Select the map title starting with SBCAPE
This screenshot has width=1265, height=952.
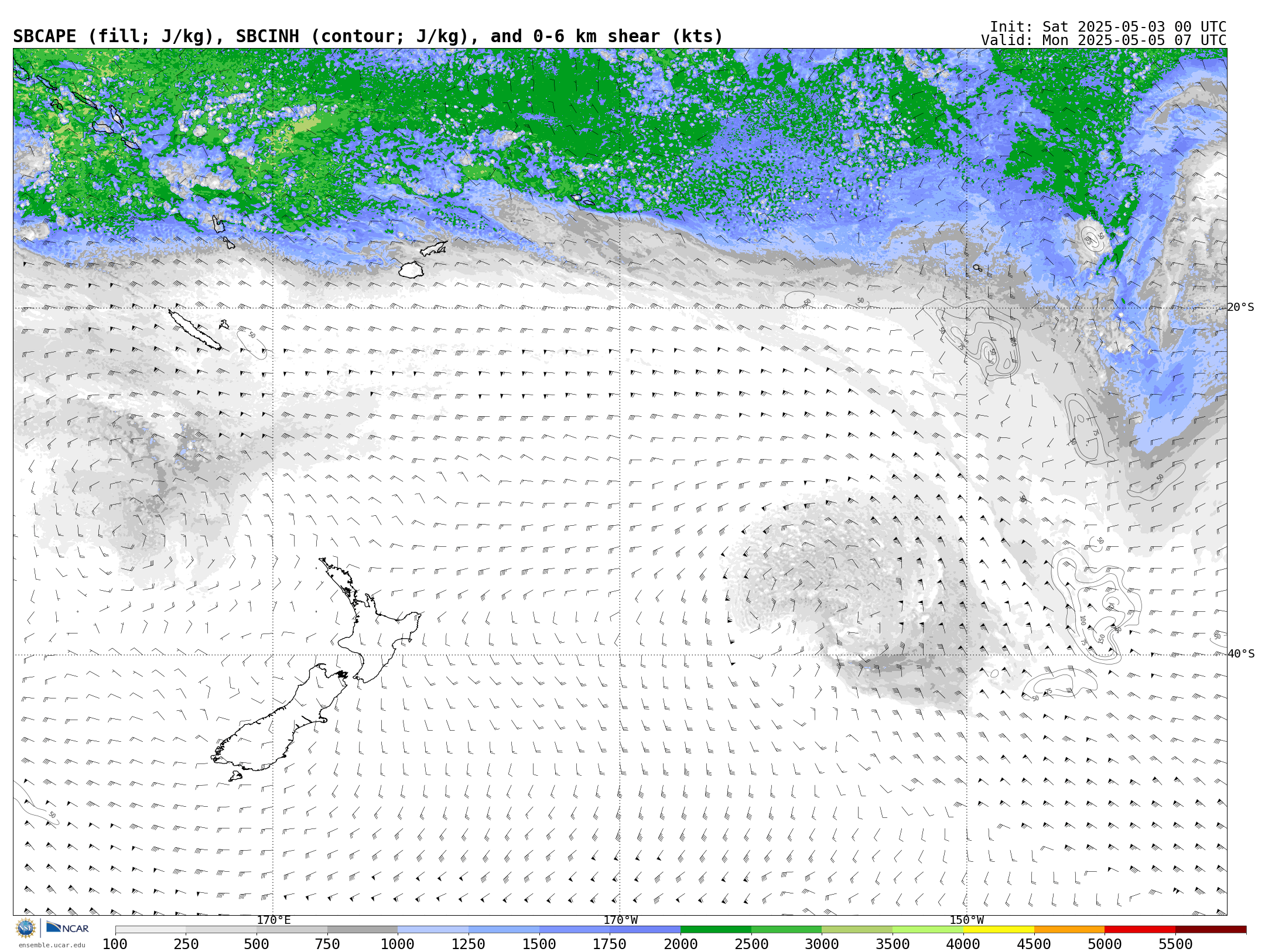pyautogui.click(x=368, y=36)
